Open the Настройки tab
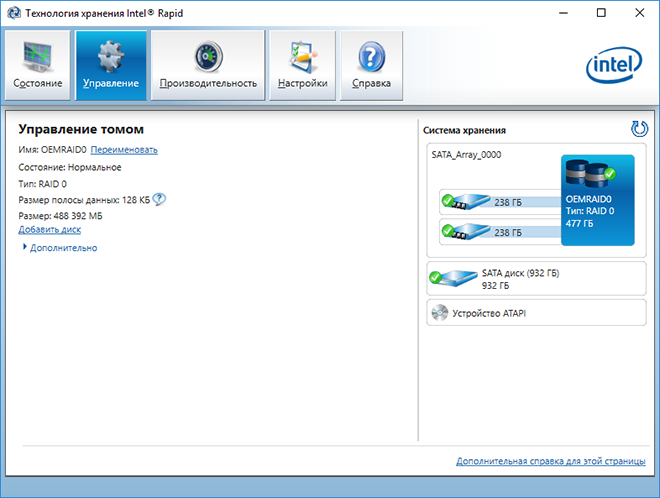660x498 pixels. coord(302,65)
